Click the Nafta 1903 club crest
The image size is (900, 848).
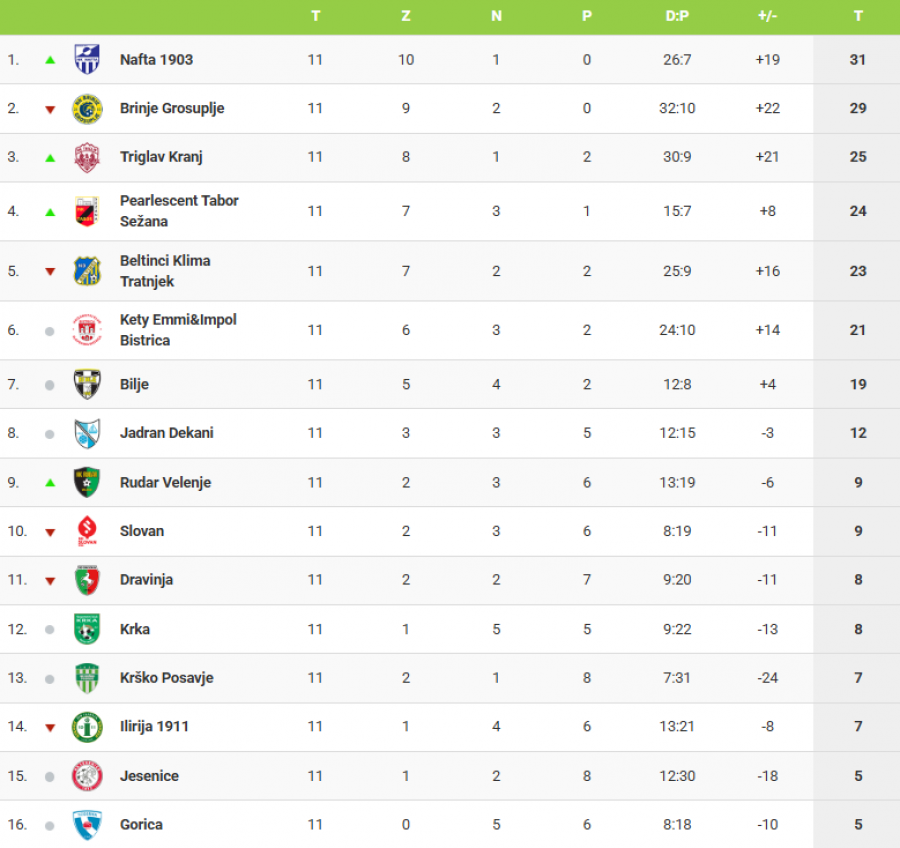(87, 59)
